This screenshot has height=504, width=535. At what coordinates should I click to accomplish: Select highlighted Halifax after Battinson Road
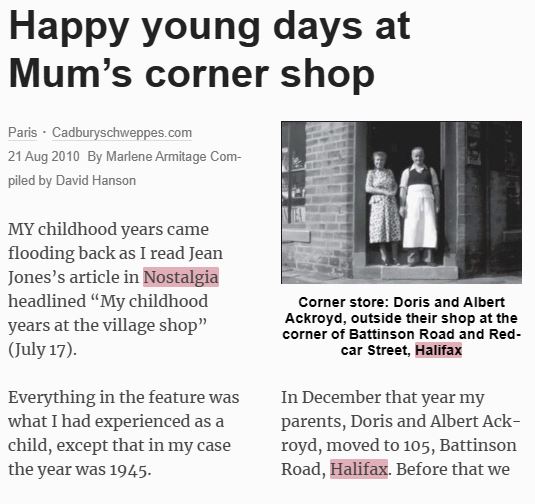coord(359,469)
